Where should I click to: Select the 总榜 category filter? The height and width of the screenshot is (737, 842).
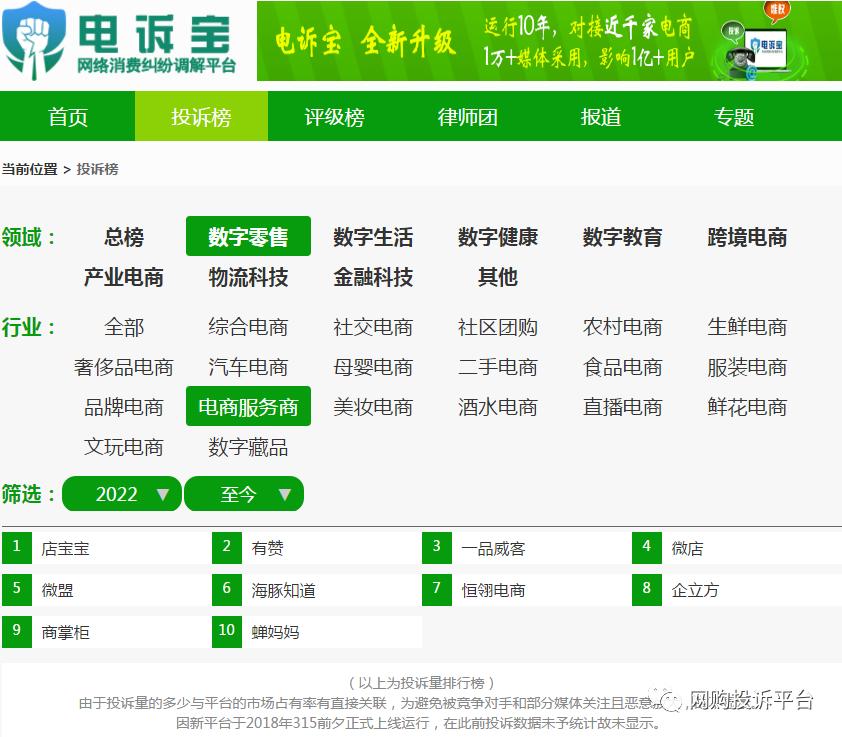point(123,237)
